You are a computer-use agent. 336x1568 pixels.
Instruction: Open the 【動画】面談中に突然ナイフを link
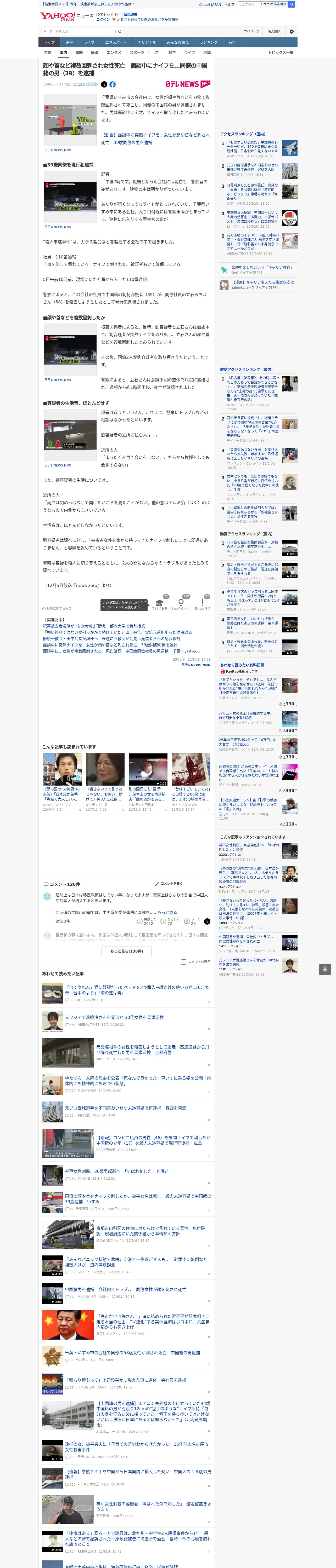tap(155, 139)
